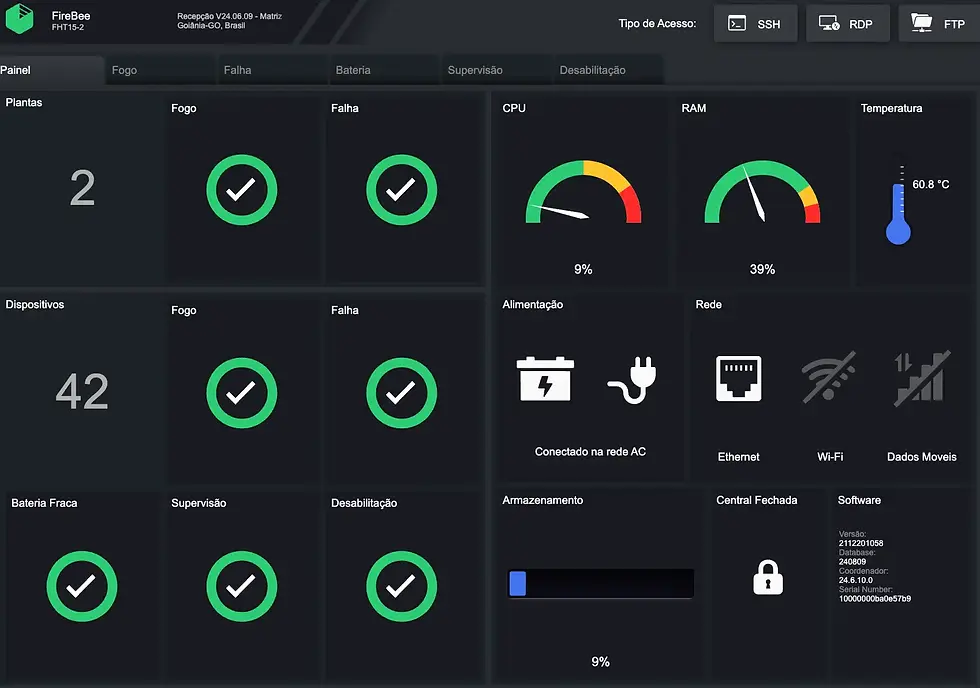Click the thermometer temperature icon
Screen dimensions: 980x688
898,206
